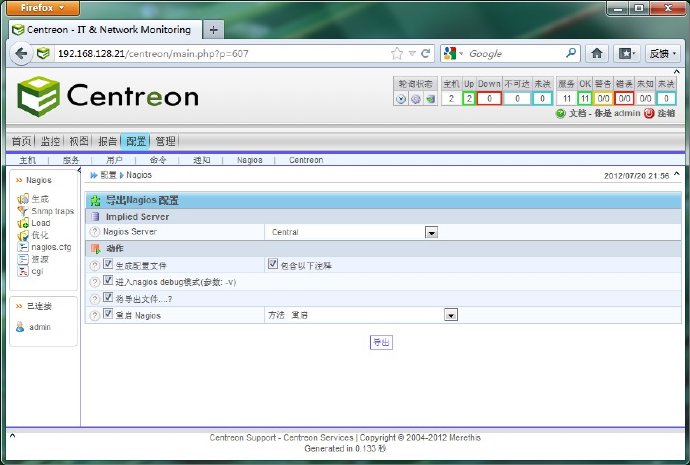Image resolution: width=690 pixels, height=465 pixels.
Task: Click the hosts Up count box
Action: pos(469,99)
